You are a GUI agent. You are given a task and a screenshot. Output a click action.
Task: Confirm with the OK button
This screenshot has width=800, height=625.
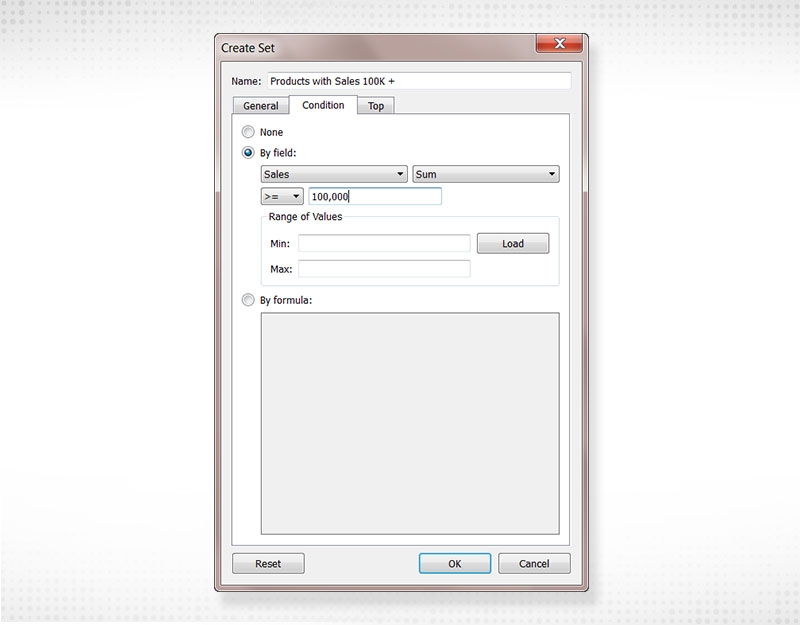click(454, 564)
